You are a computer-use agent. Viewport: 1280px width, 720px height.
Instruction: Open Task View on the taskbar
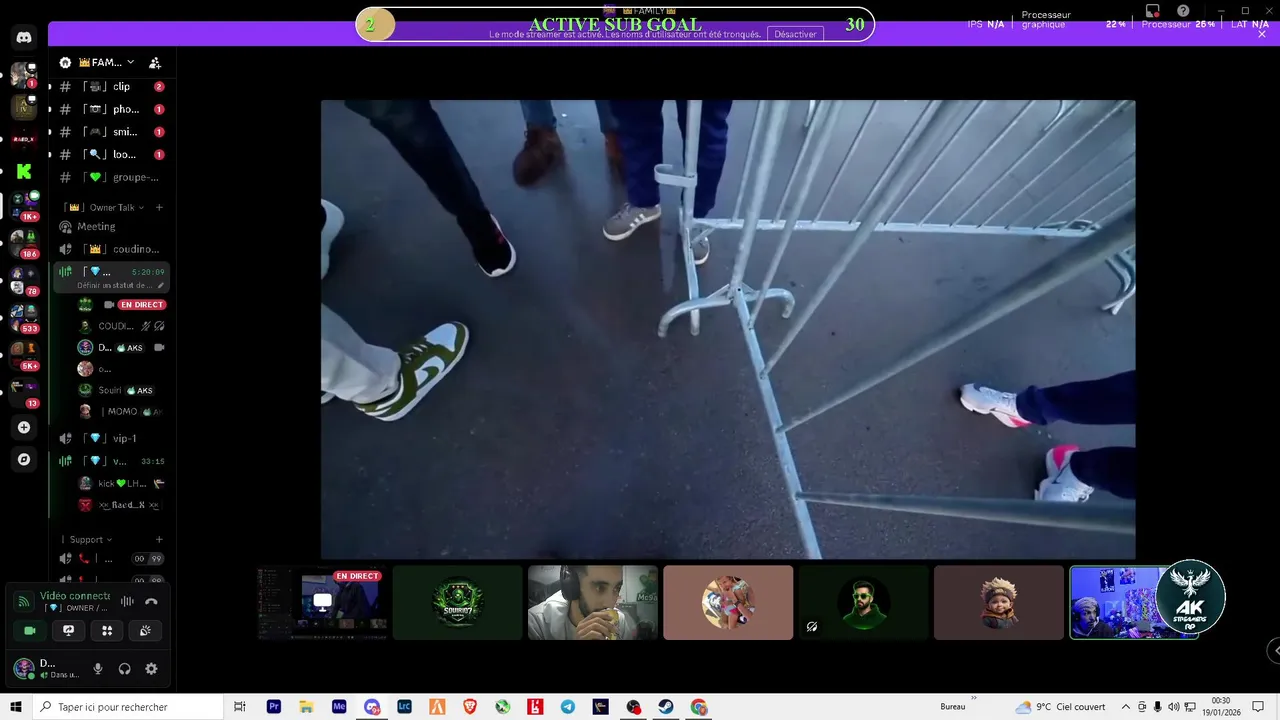point(240,707)
